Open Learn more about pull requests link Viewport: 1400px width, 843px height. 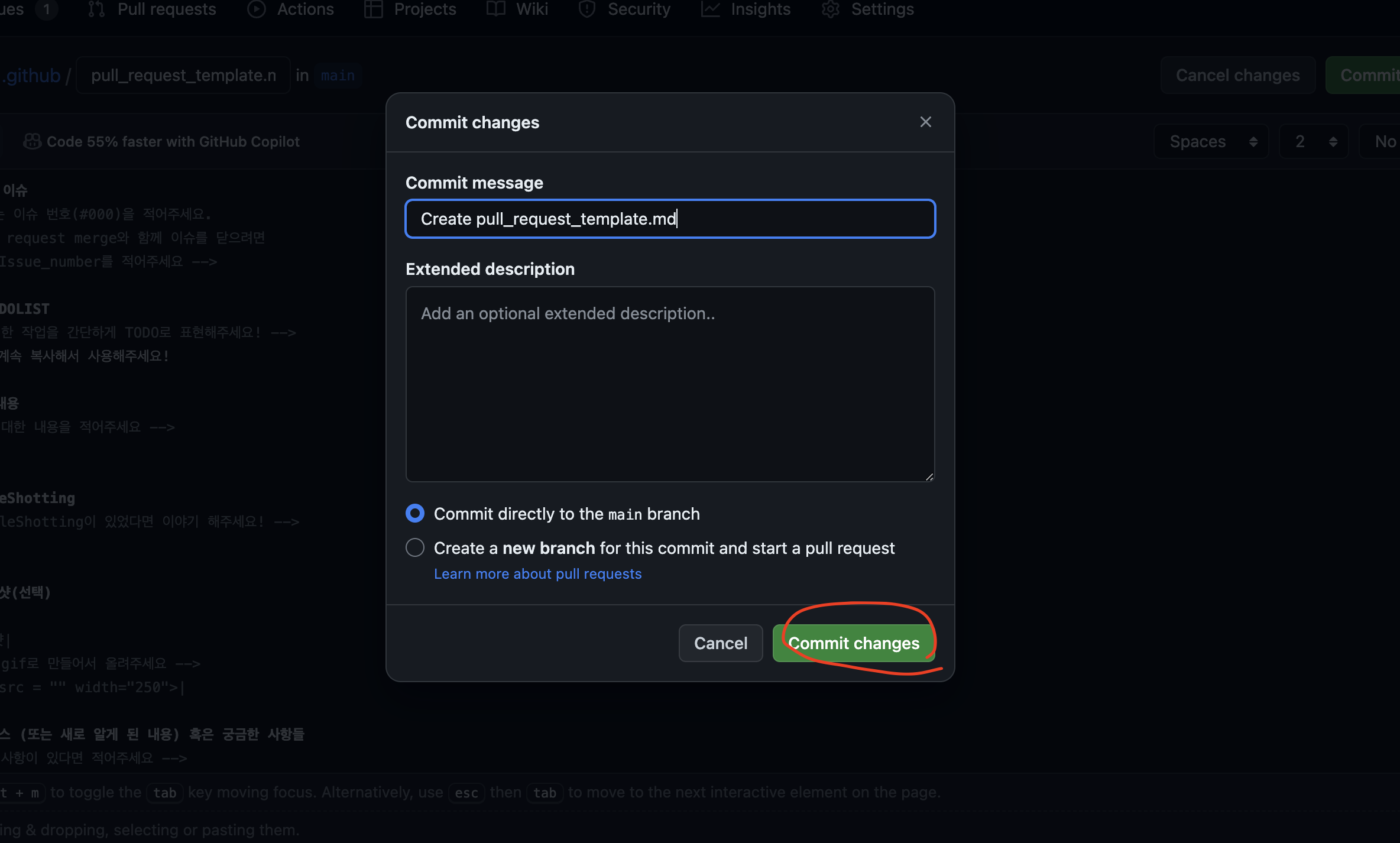(x=537, y=573)
